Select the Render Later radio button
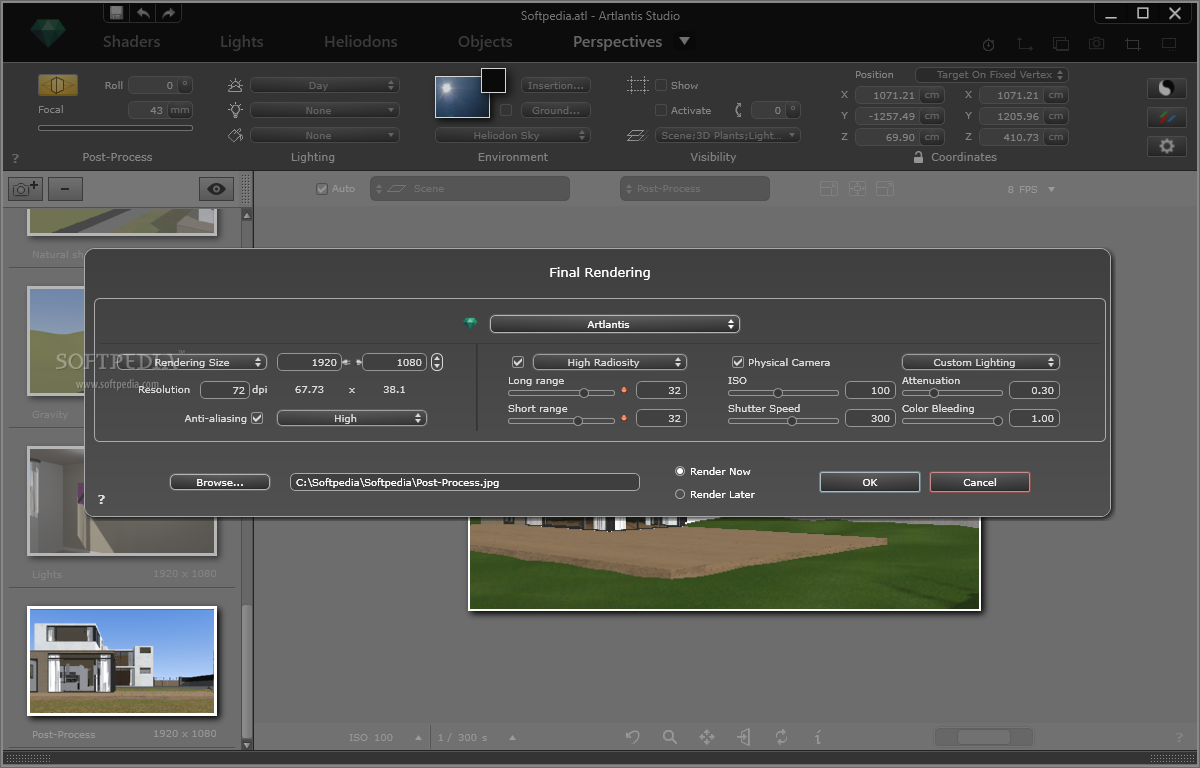Image resolution: width=1200 pixels, height=768 pixels. coord(680,494)
